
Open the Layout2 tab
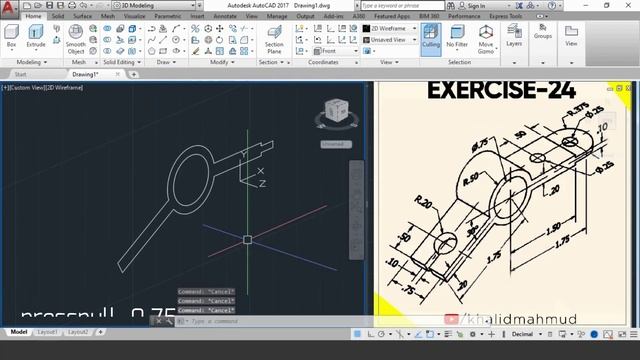tap(78, 332)
